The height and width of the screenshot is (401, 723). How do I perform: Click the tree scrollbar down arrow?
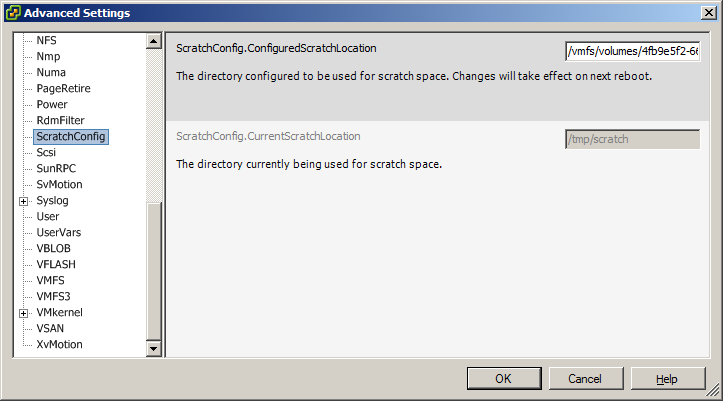[x=154, y=348]
